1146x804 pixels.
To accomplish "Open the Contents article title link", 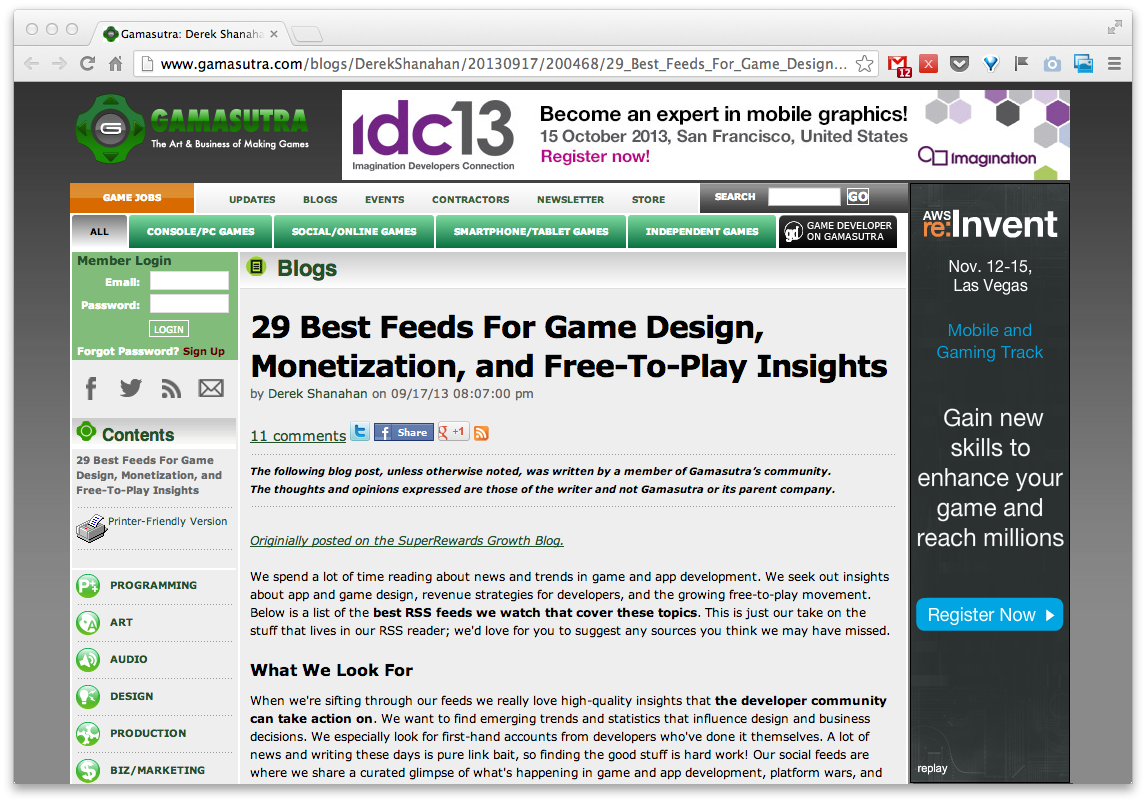I will (x=149, y=475).
